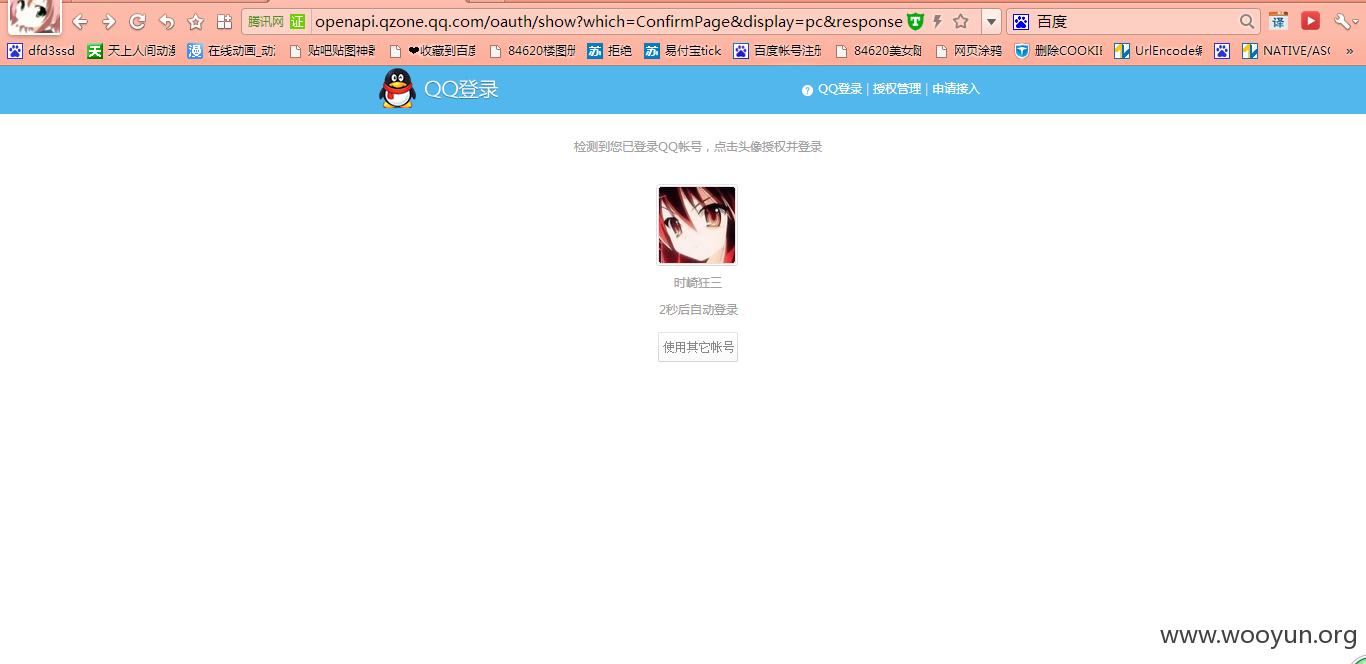Open the 申请接入 link
Screen dimensions: 1366x664
[956, 89]
